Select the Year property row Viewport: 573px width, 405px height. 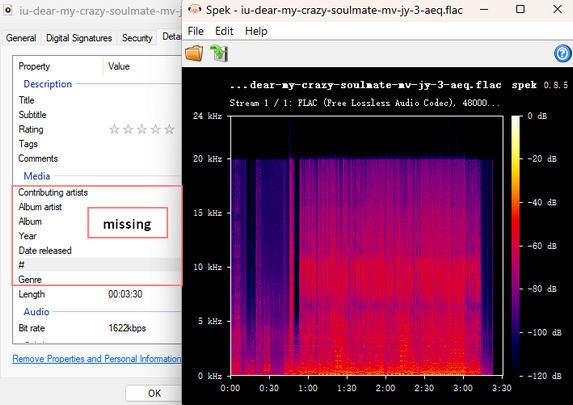(x=97, y=236)
